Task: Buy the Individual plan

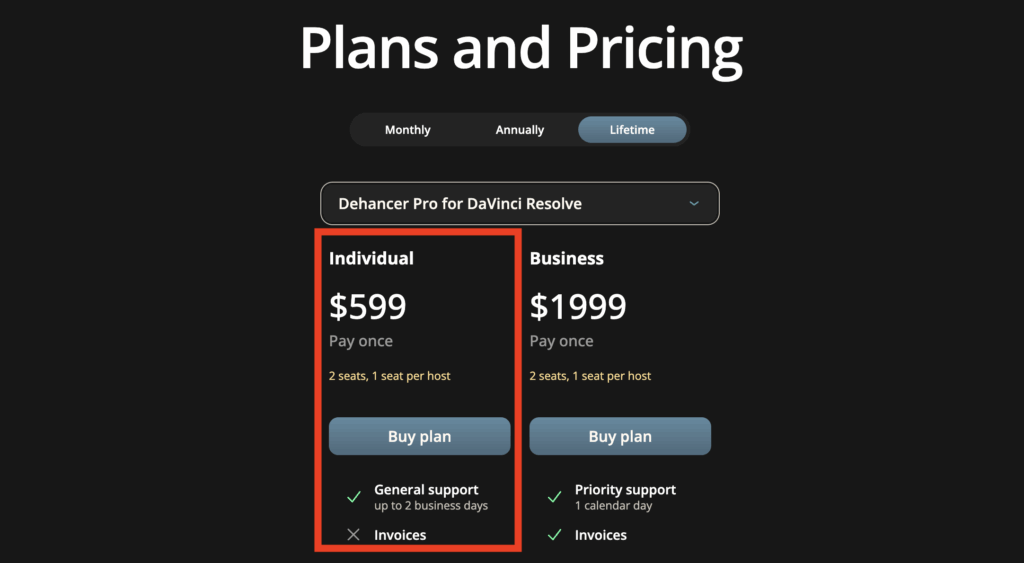Action: 419,437
